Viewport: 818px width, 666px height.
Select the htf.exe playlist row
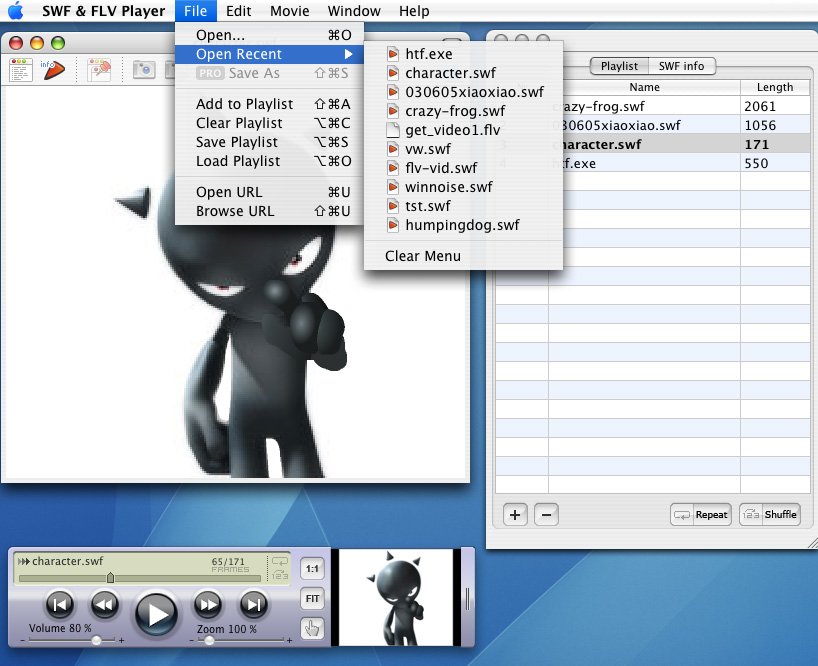[652, 163]
